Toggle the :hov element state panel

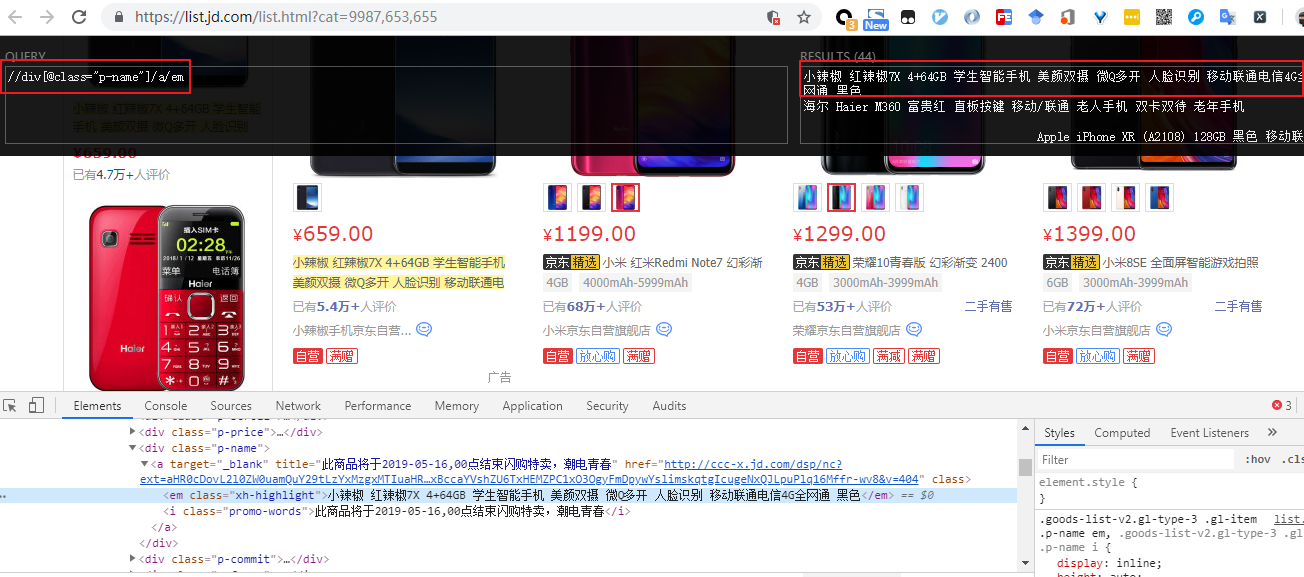point(1257,460)
